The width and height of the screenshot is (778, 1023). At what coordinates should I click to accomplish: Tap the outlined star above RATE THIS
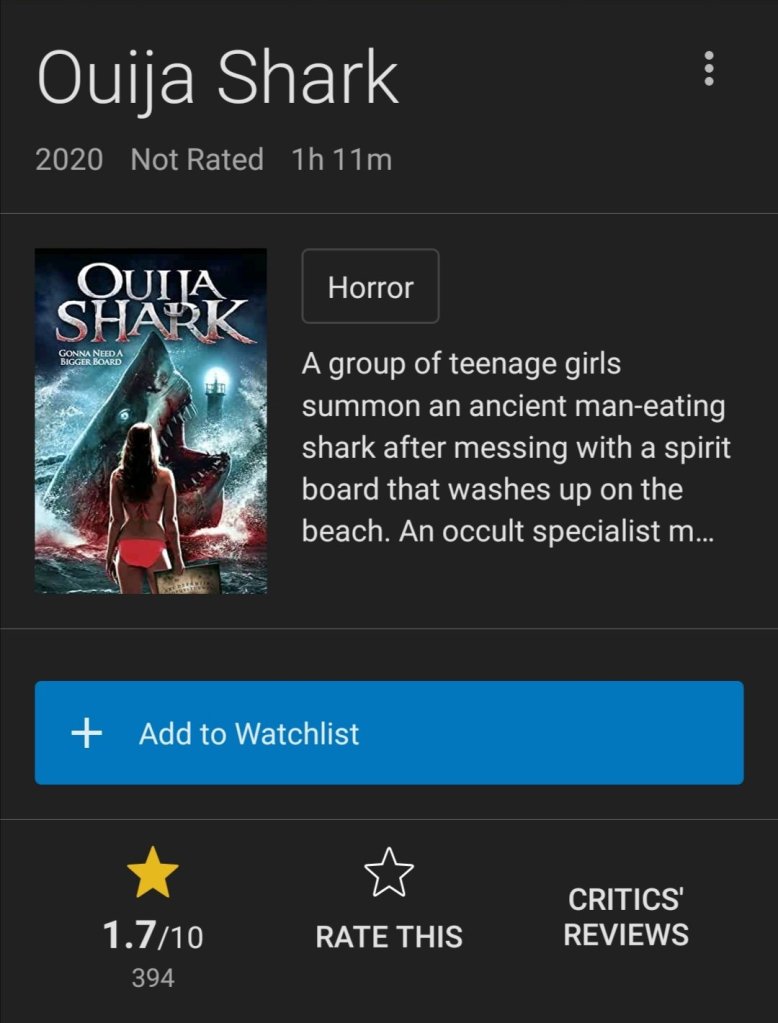[x=389, y=872]
